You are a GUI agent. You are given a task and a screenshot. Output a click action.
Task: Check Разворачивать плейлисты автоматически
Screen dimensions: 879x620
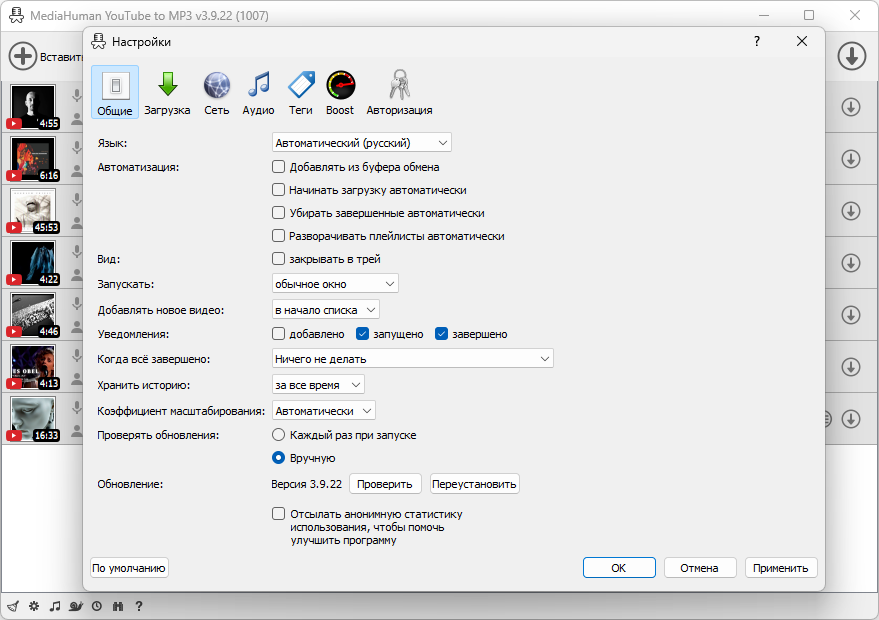click(279, 235)
